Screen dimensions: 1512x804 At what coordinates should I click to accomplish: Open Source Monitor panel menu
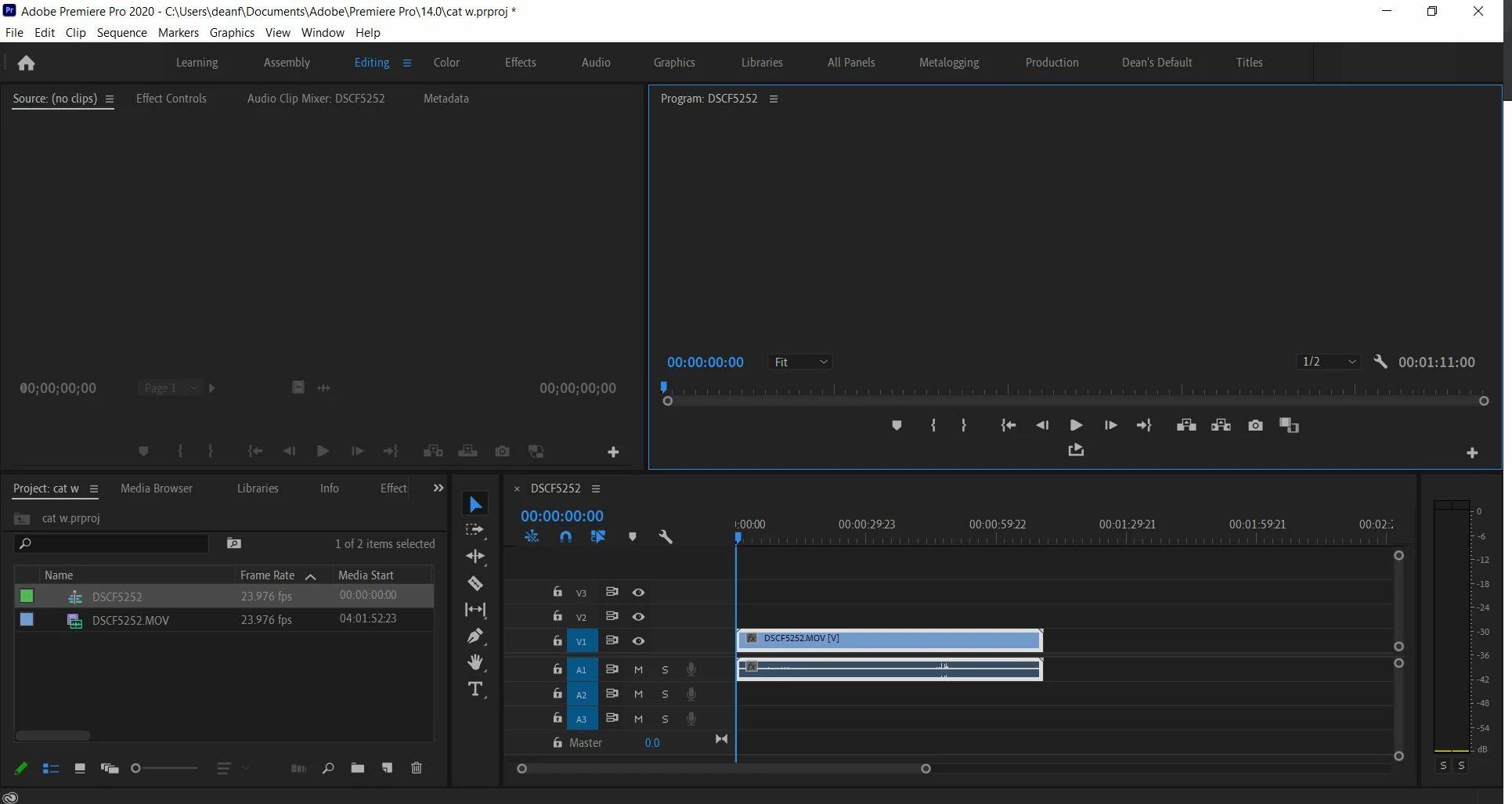pyautogui.click(x=110, y=99)
